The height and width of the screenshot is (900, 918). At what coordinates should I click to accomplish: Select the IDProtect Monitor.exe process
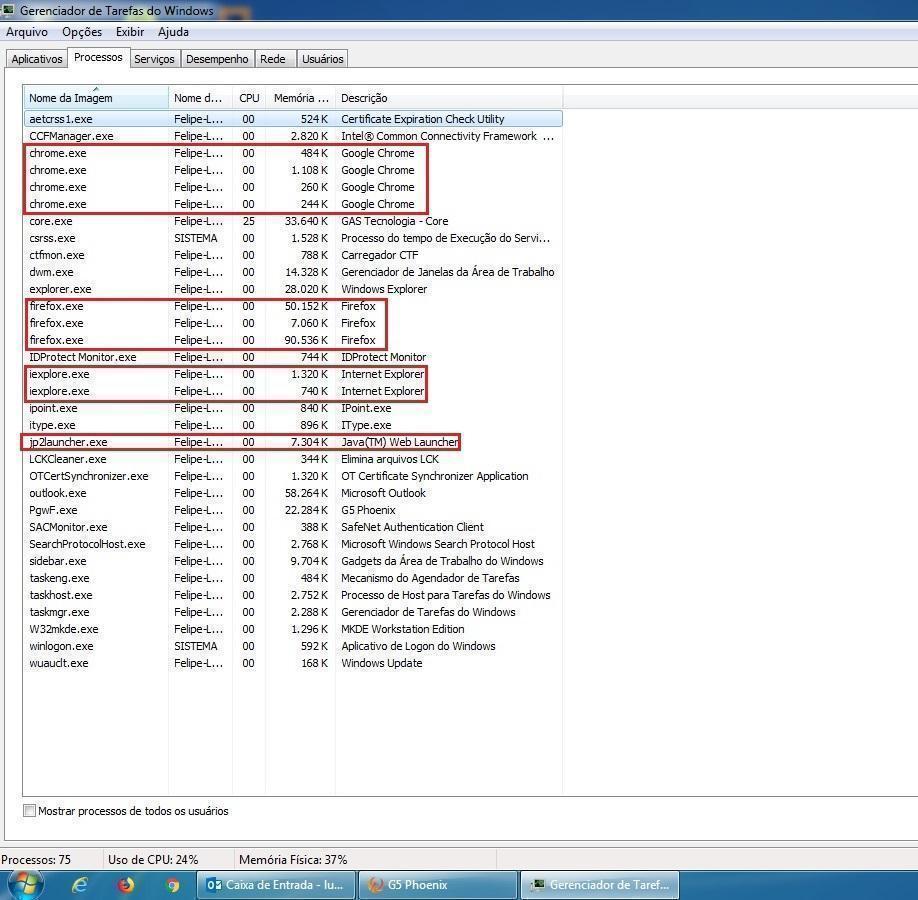[293, 357]
